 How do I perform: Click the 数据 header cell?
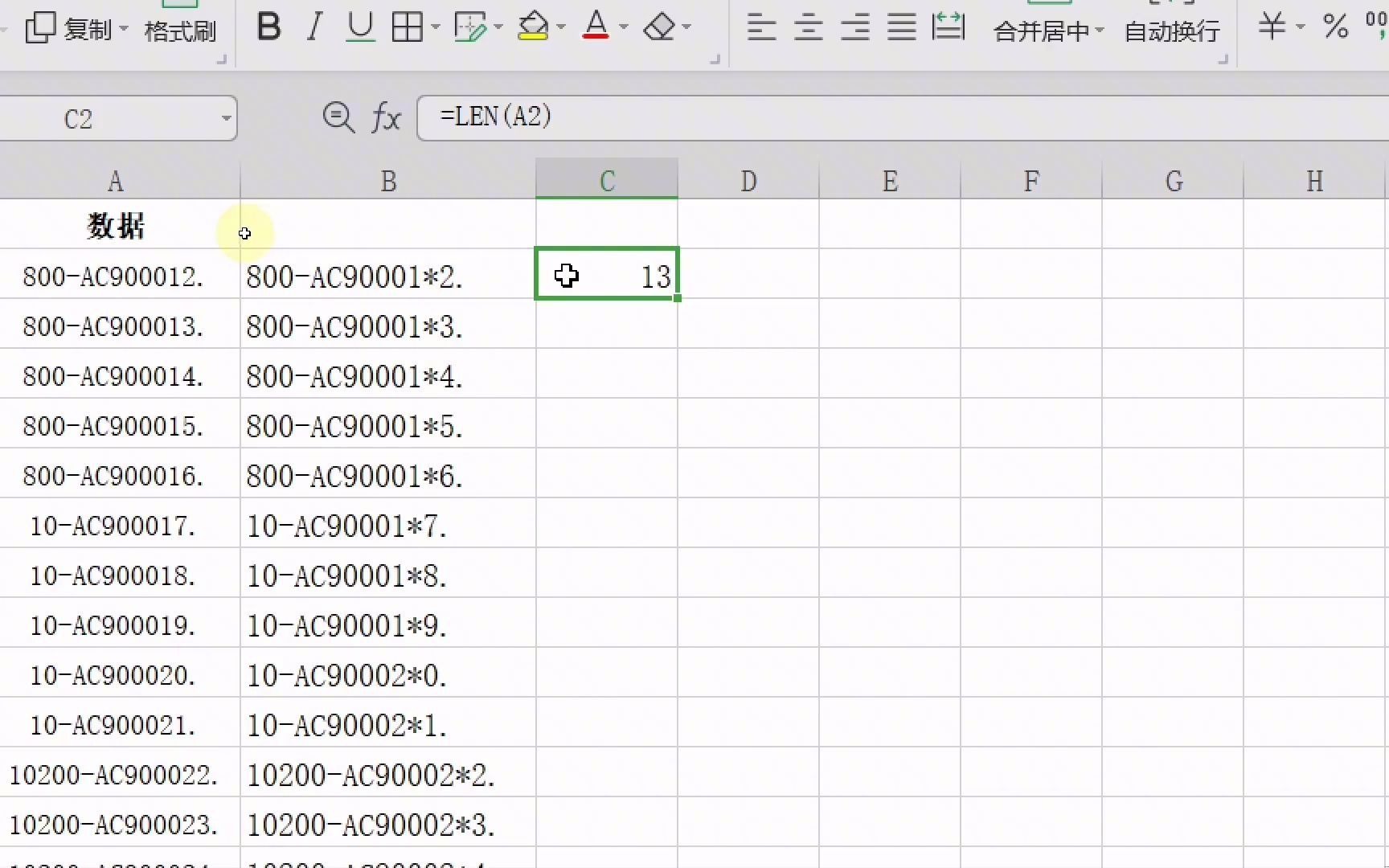click(x=120, y=224)
